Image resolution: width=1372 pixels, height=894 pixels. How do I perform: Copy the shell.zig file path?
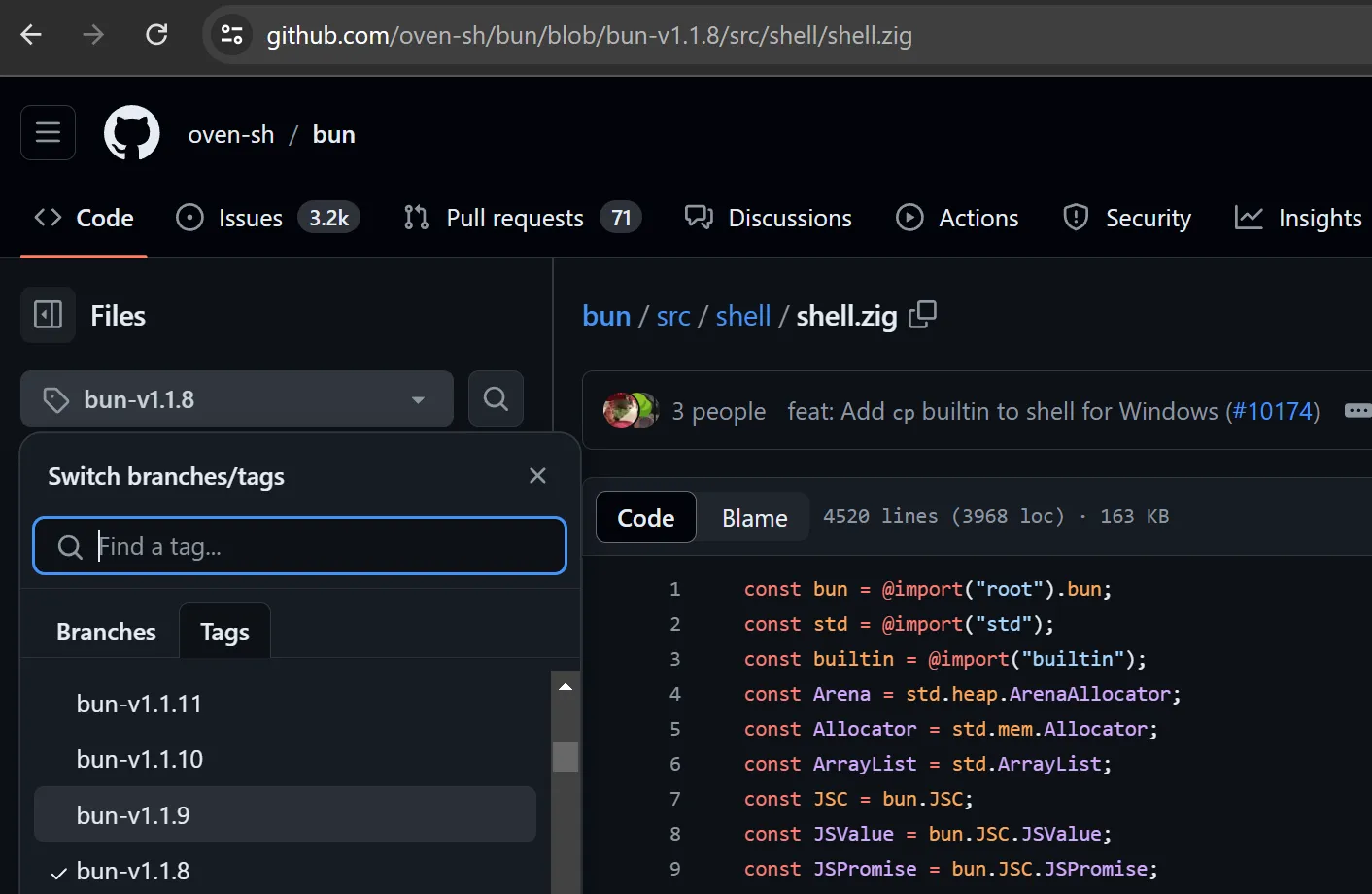[922, 315]
